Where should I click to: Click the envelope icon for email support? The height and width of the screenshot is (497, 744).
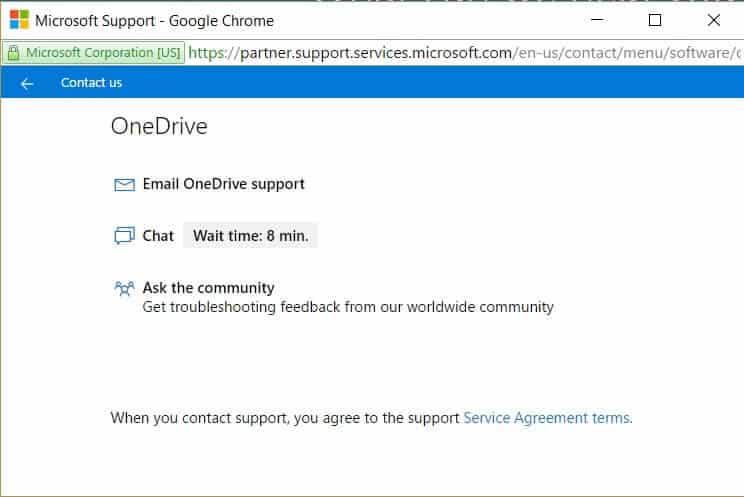[x=124, y=184]
